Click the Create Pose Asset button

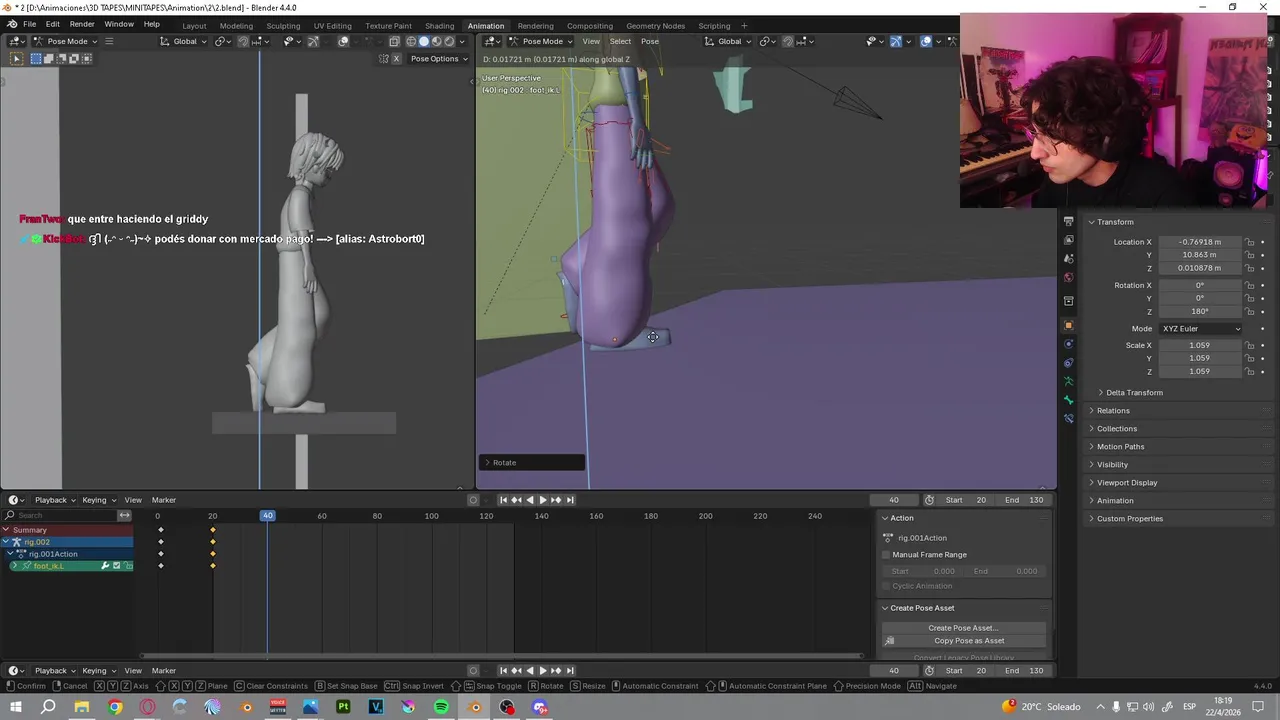[x=964, y=628]
